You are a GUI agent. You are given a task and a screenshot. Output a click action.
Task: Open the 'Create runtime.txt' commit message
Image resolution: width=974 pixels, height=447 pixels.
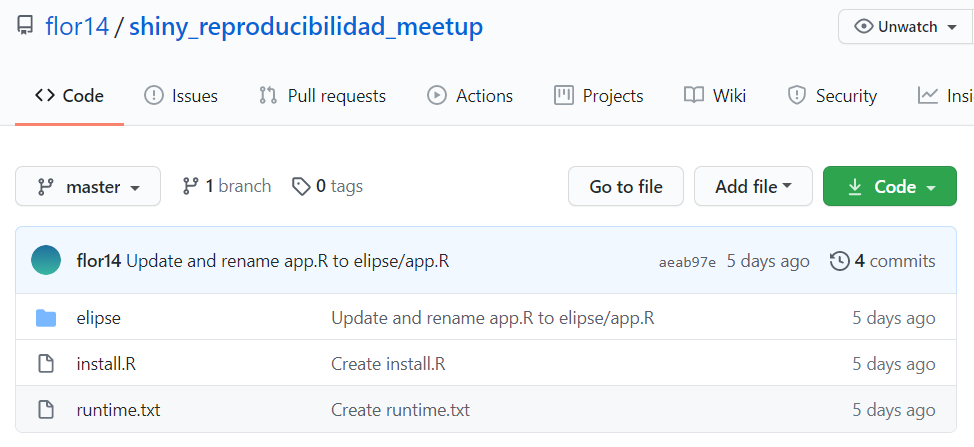[x=400, y=410]
